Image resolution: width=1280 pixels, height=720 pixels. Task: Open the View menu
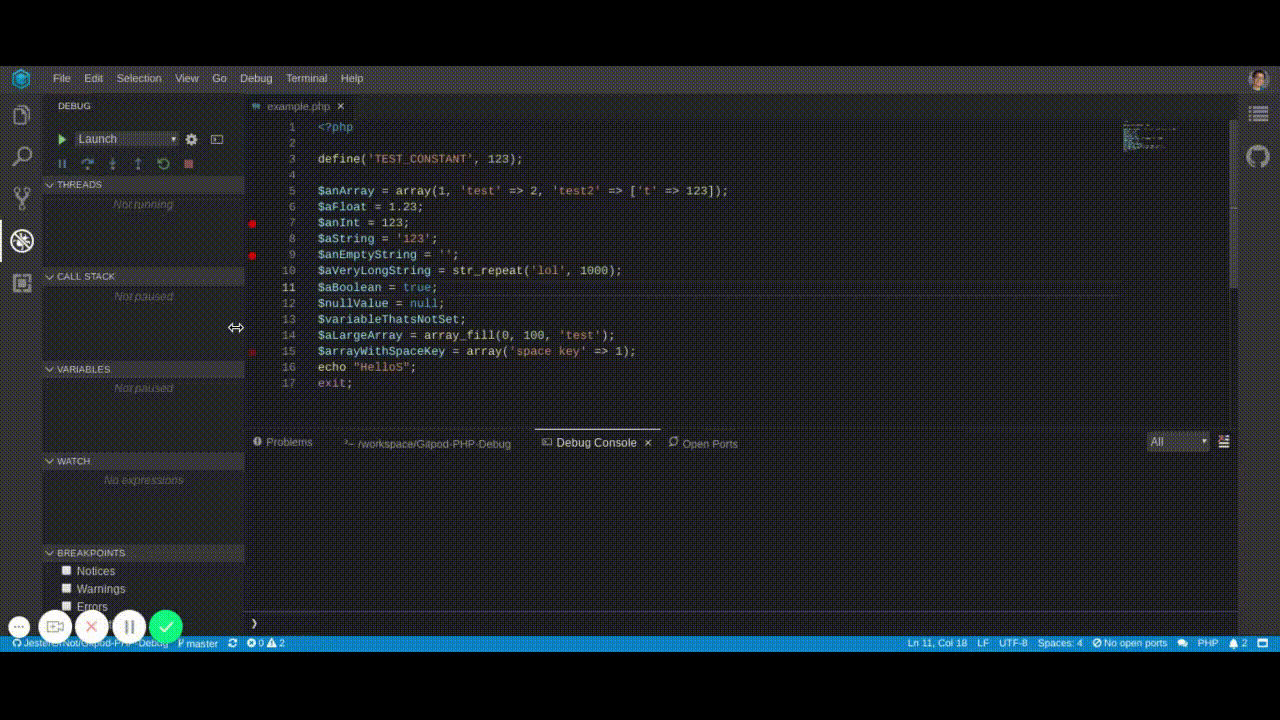point(187,78)
